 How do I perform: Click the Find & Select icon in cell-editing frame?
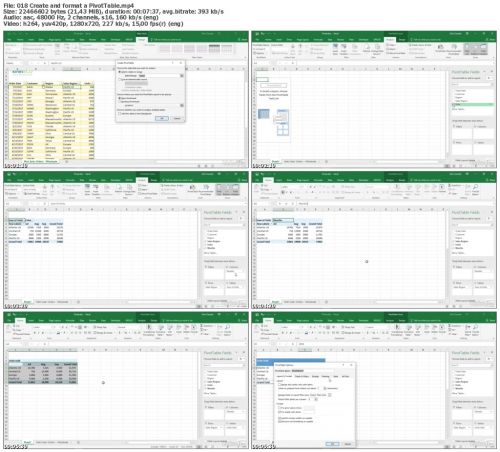tap(475, 189)
